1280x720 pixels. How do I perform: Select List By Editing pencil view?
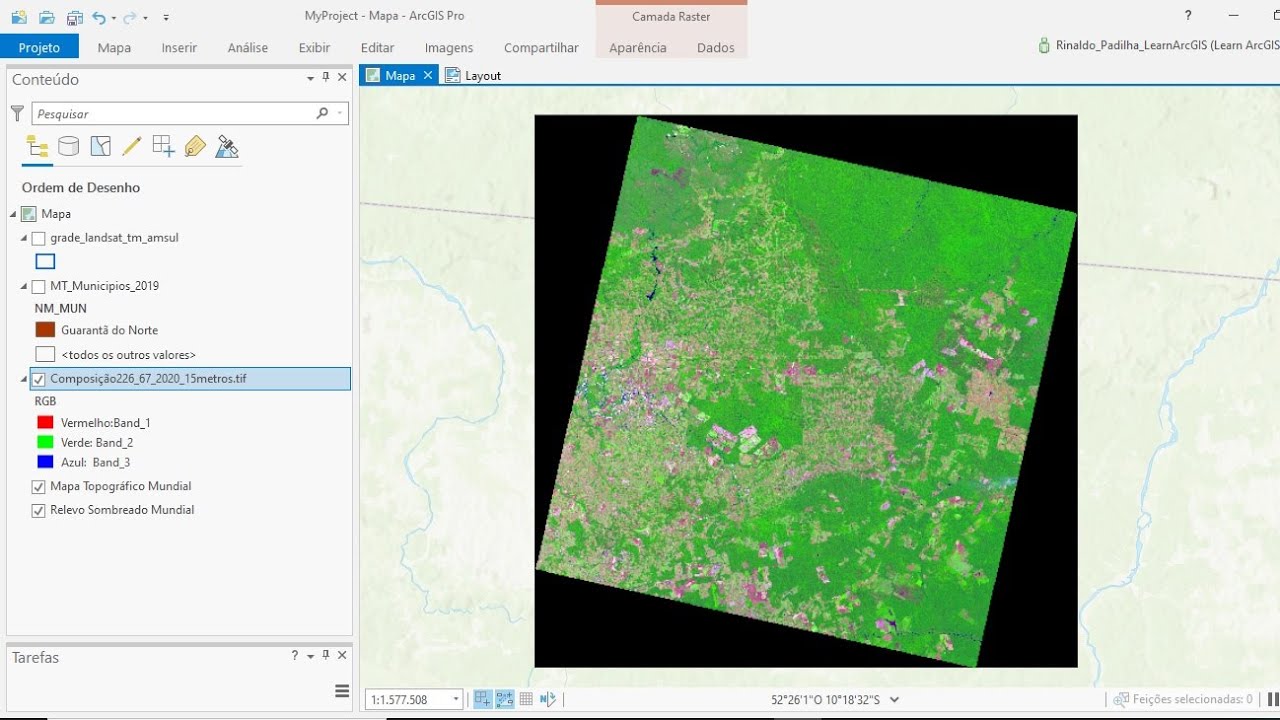click(x=131, y=147)
